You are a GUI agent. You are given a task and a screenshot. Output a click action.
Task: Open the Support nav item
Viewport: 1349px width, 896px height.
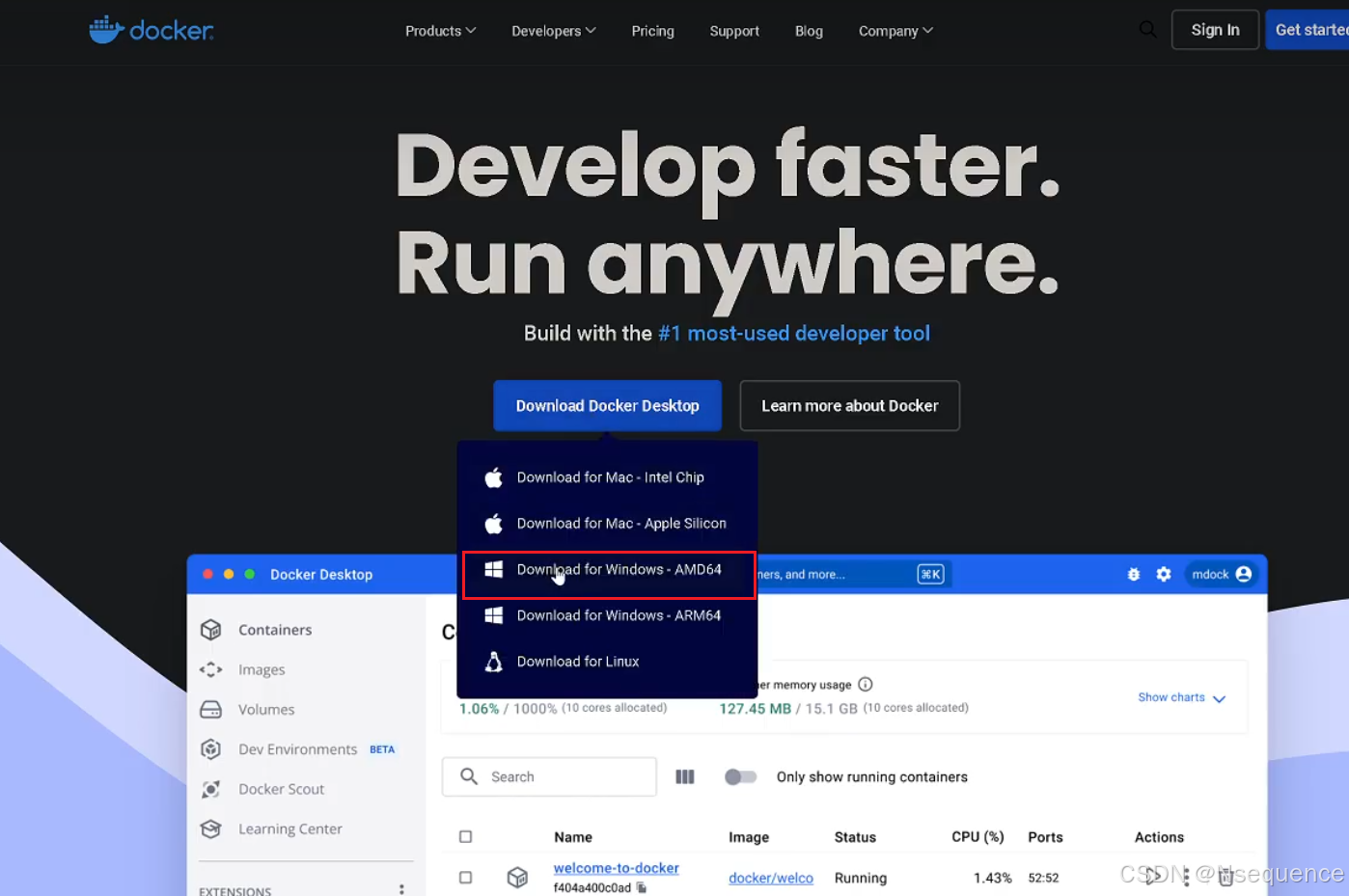point(734,31)
